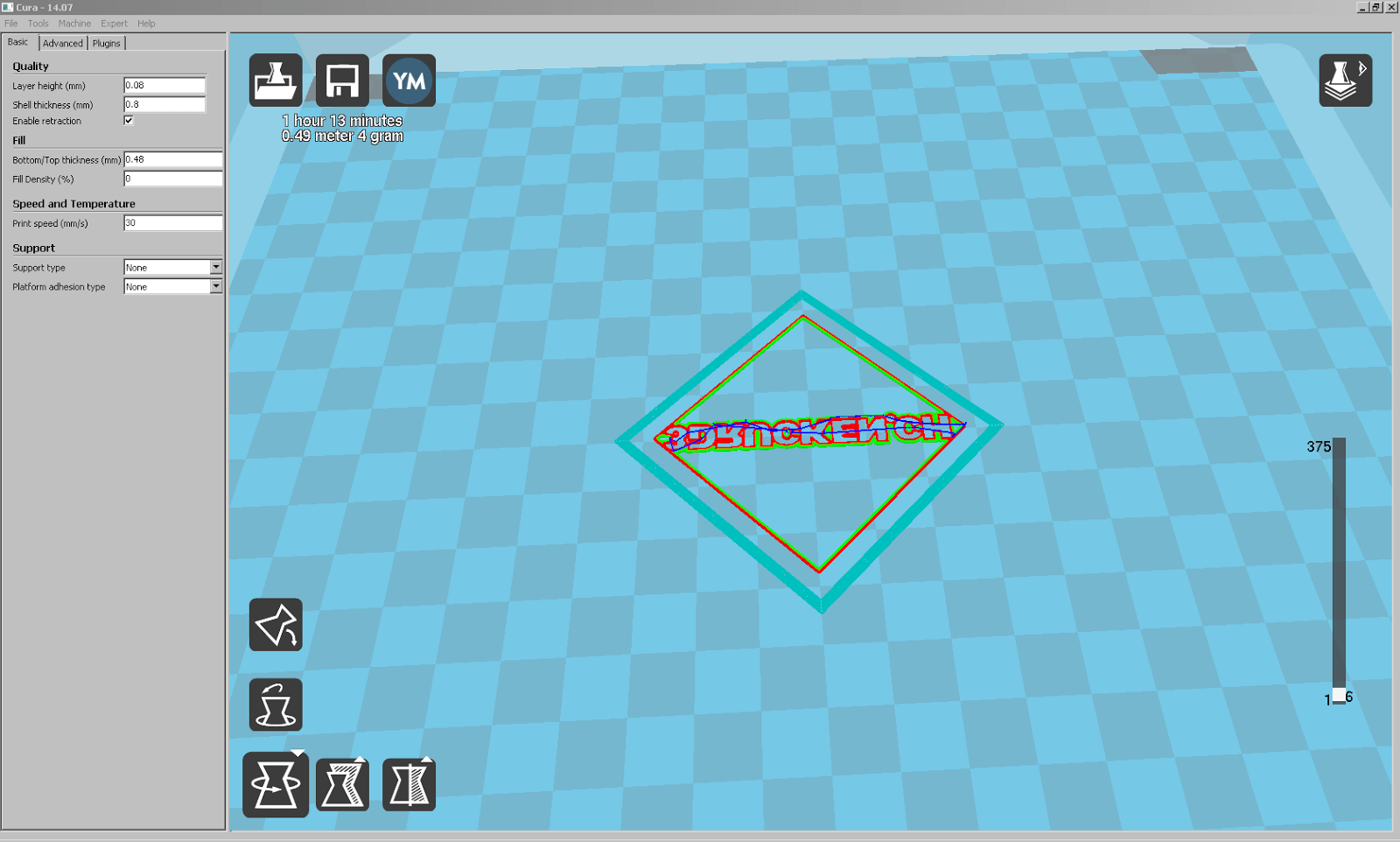Screen dimensions: 1400x842
Task: Minimize the Cura window
Action: click(x=1362, y=7)
